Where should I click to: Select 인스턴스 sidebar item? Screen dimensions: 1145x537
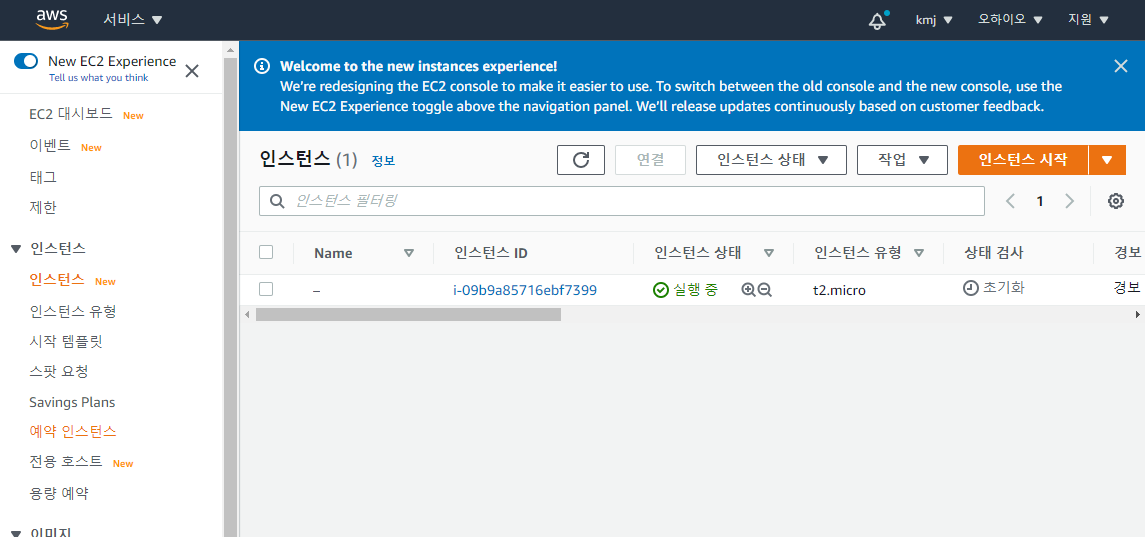tap(57, 280)
